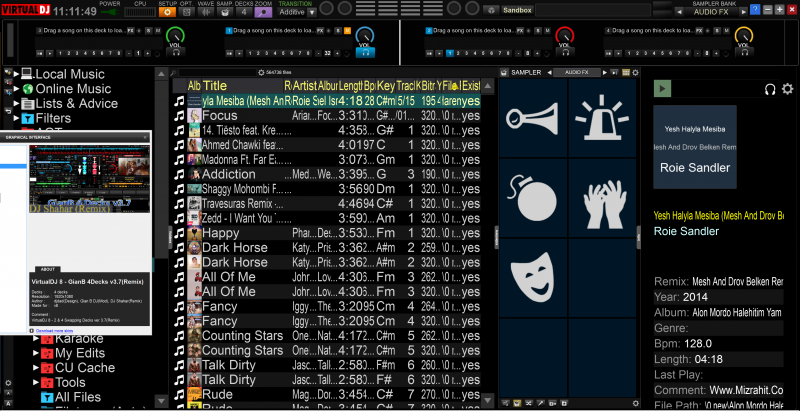Switch to the previous Sampler Bank
The image size is (800, 411).
coord(679,12)
